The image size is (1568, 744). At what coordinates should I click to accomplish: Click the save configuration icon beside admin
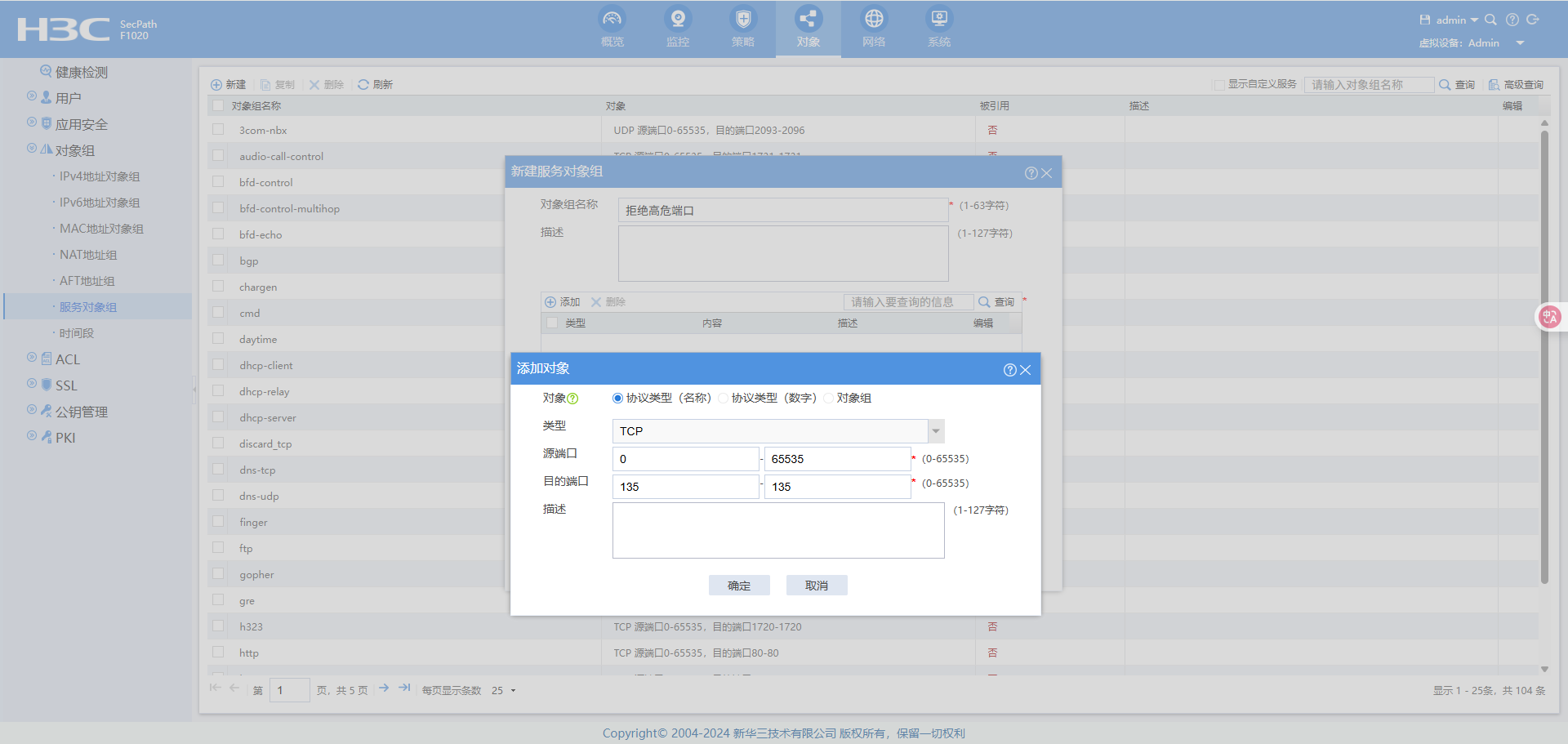coord(1425,20)
